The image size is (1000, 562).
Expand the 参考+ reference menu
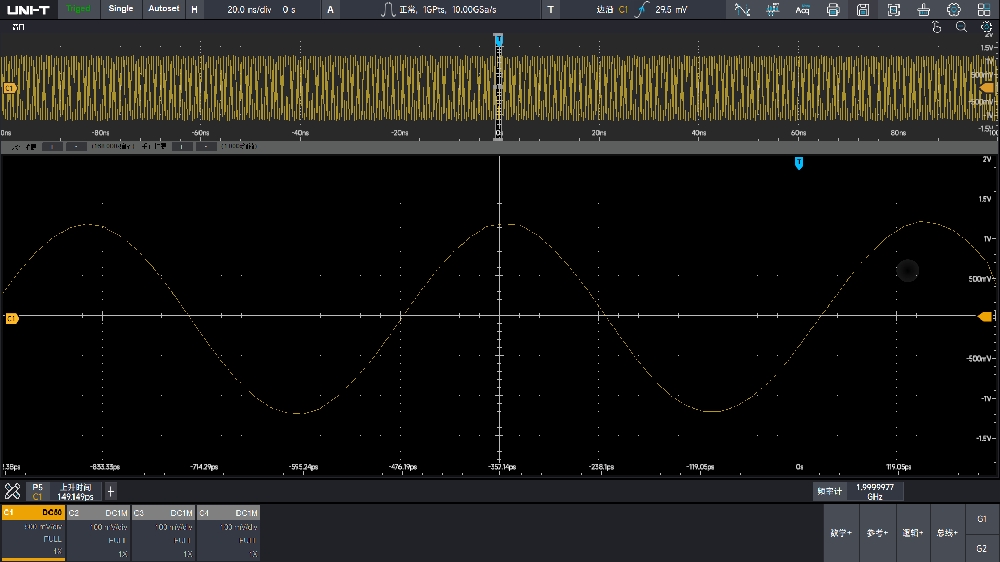coord(876,532)
